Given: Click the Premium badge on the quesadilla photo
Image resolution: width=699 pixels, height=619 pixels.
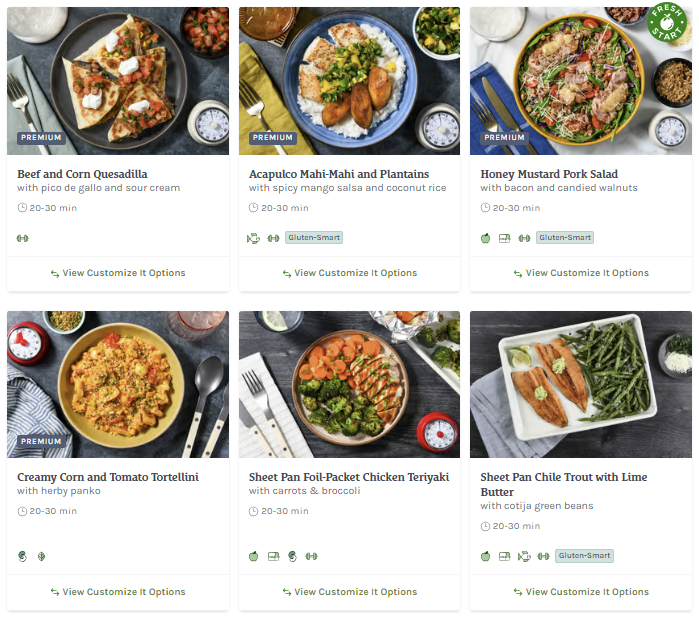Looking at the screenshot, I should (x=41, y=138).
